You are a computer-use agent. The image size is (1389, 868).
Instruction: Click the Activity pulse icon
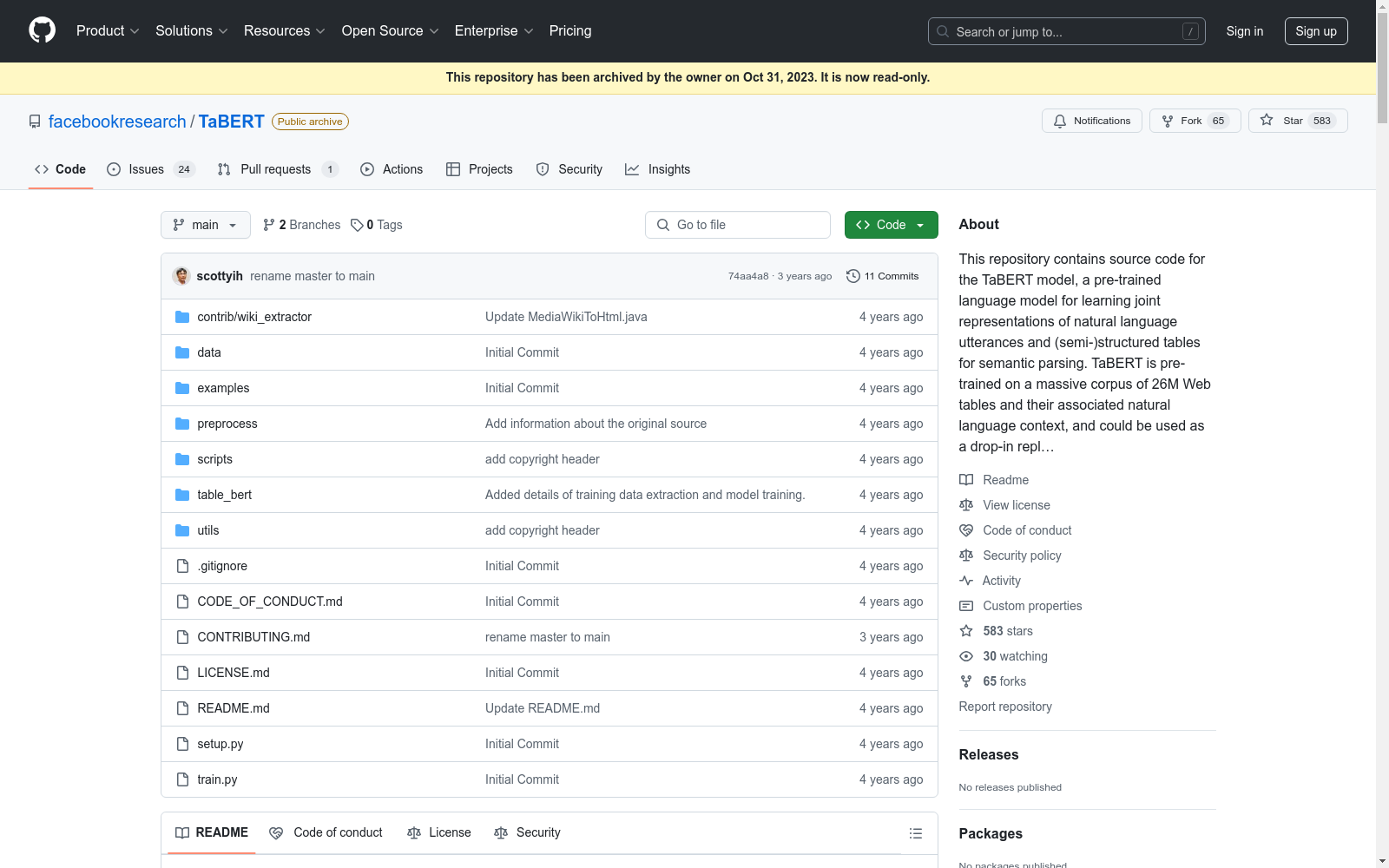click(966, 581)
